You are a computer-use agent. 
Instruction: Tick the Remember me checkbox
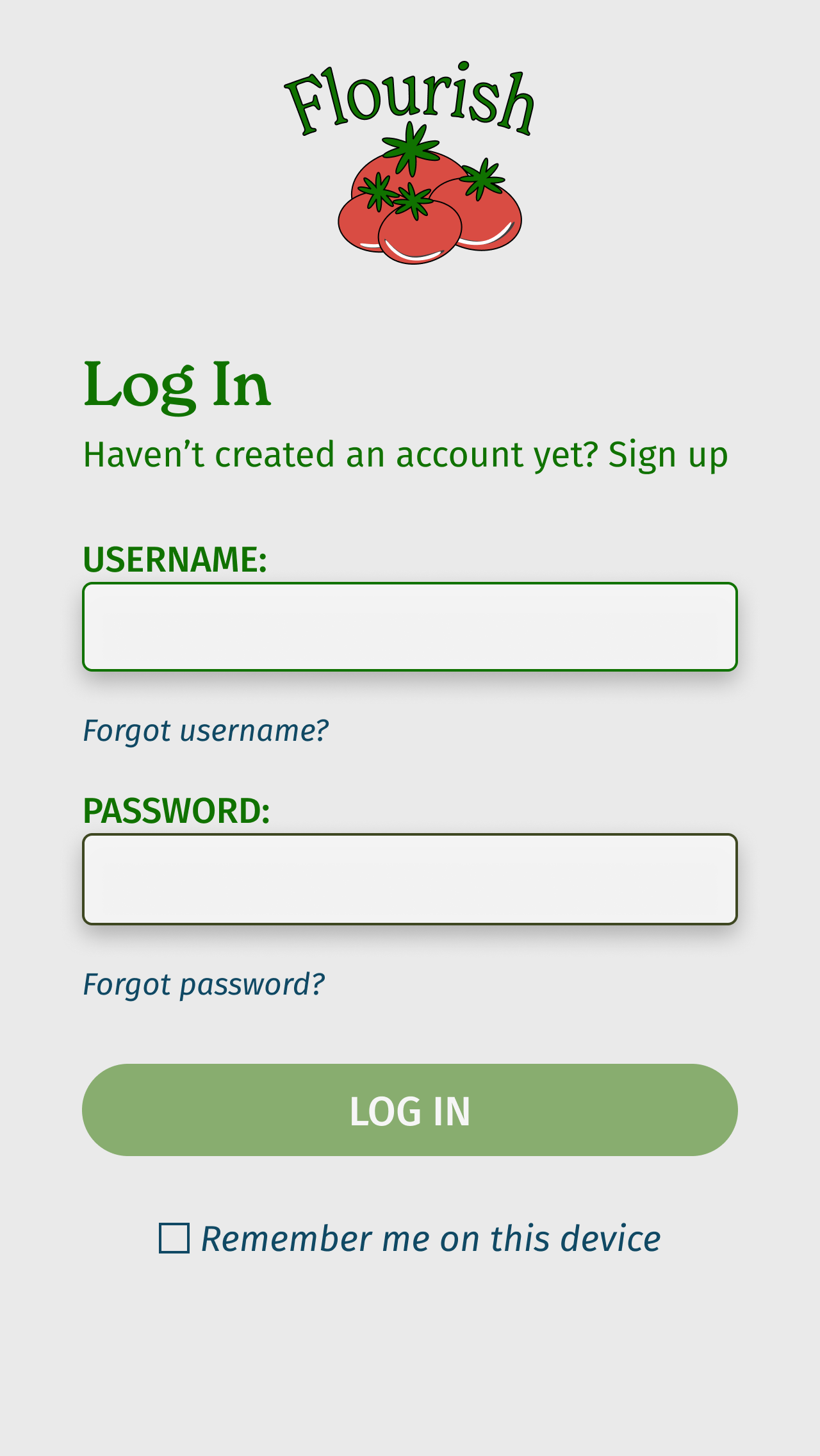(x=174, y=1238)
